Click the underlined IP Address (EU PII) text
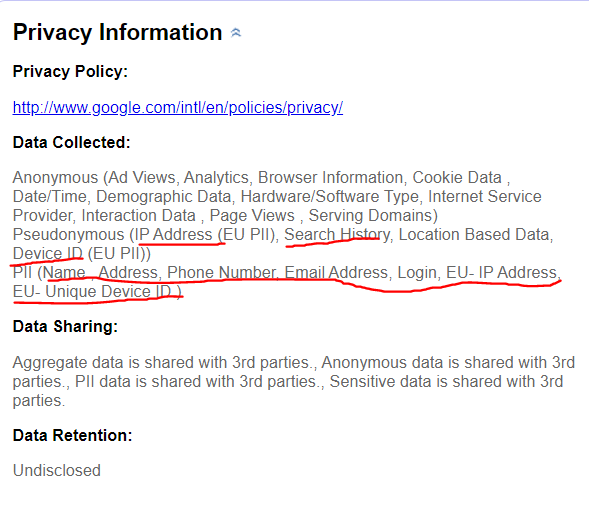Viewport: 589px width, 507px height. tap(205, 235)
